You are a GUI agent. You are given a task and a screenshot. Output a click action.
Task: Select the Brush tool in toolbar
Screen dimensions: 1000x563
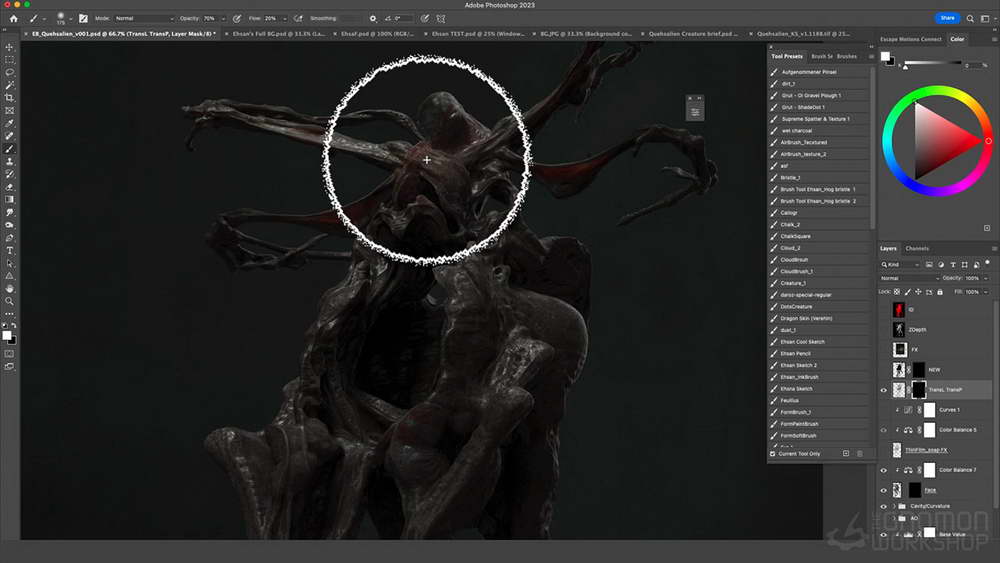click(x=9, y=149)
